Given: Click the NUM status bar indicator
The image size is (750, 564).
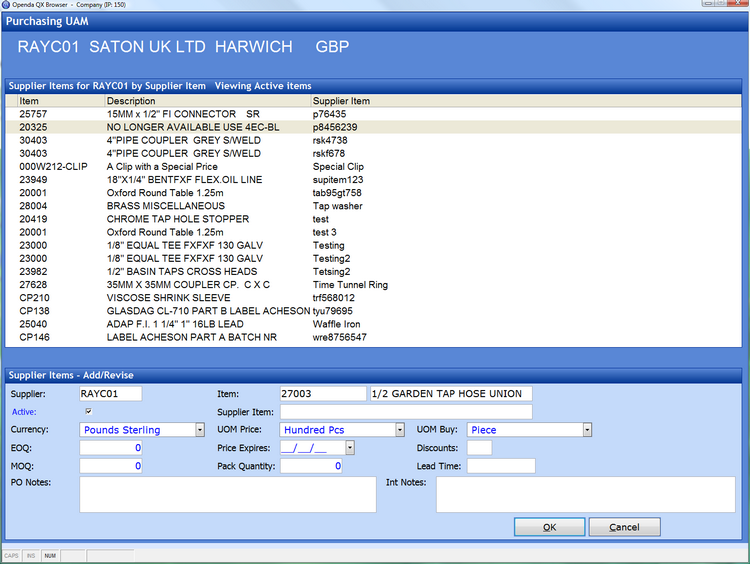Looking at the screenshot, I should (50, 555).
